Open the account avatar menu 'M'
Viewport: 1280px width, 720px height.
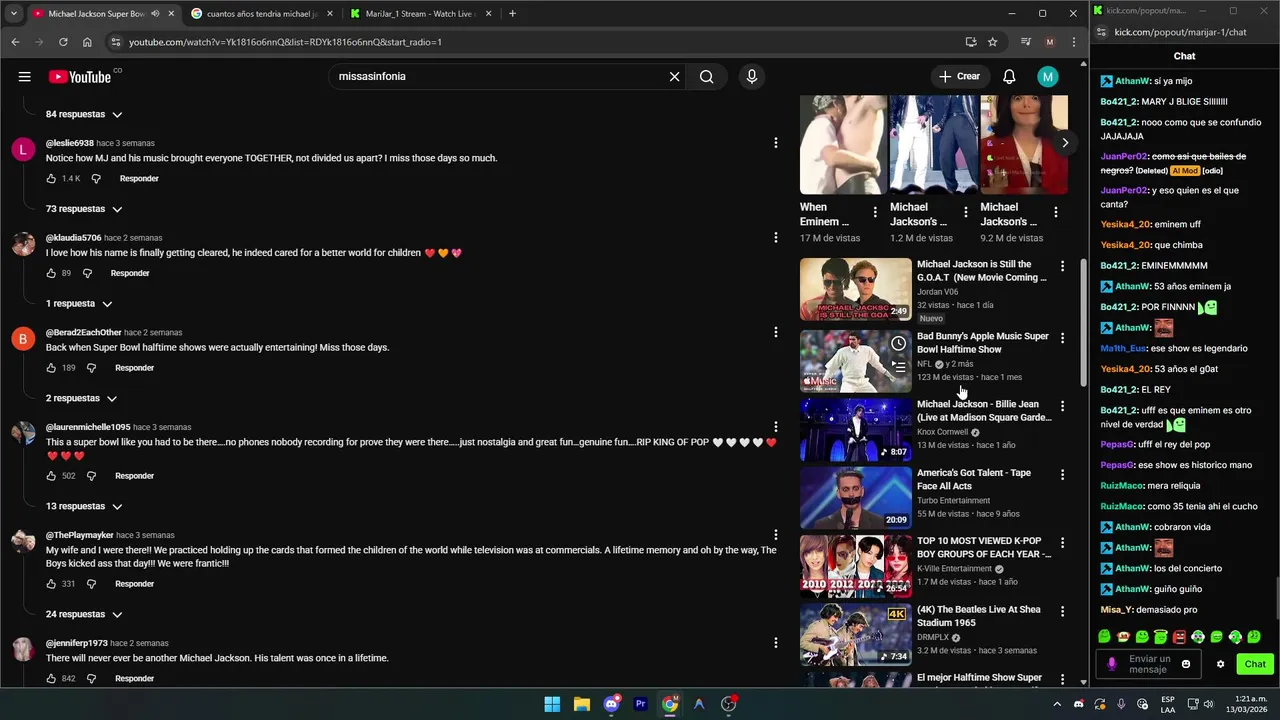pyautogui.click(x=1047, y=76)
